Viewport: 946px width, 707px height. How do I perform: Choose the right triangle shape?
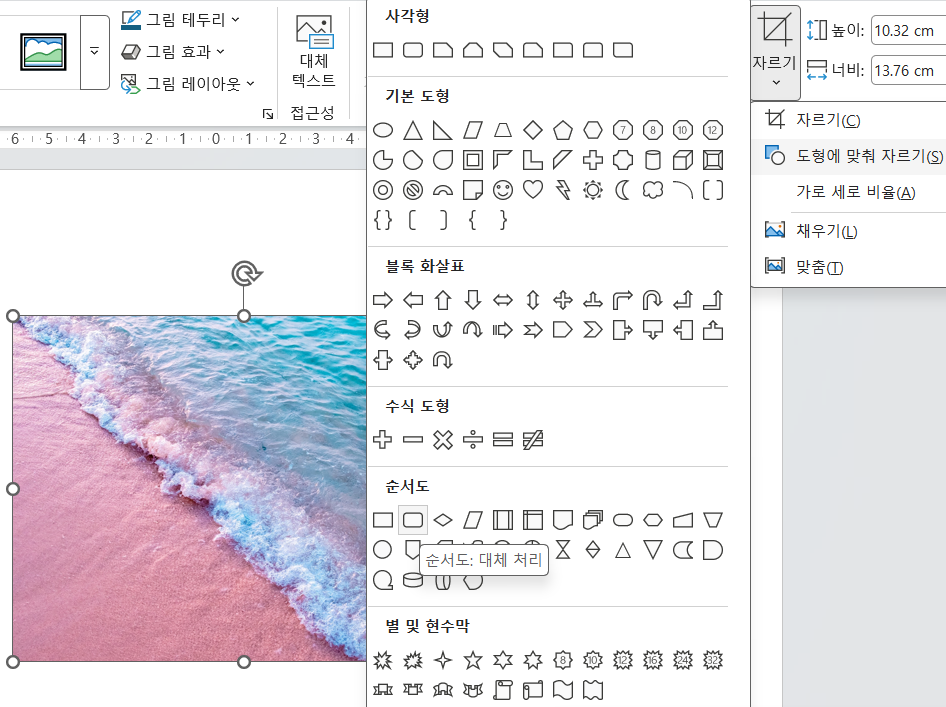[443, 130]
